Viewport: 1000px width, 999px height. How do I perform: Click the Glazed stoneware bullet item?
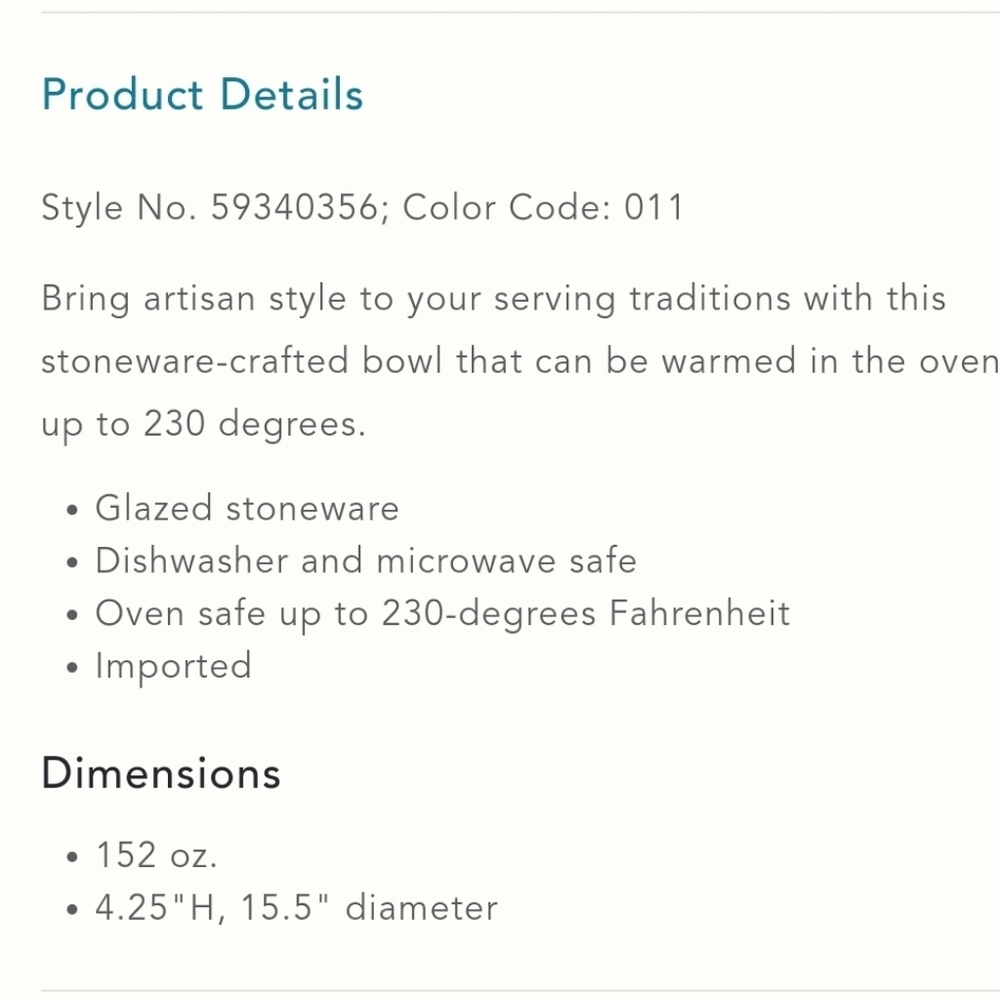(247, 508)
